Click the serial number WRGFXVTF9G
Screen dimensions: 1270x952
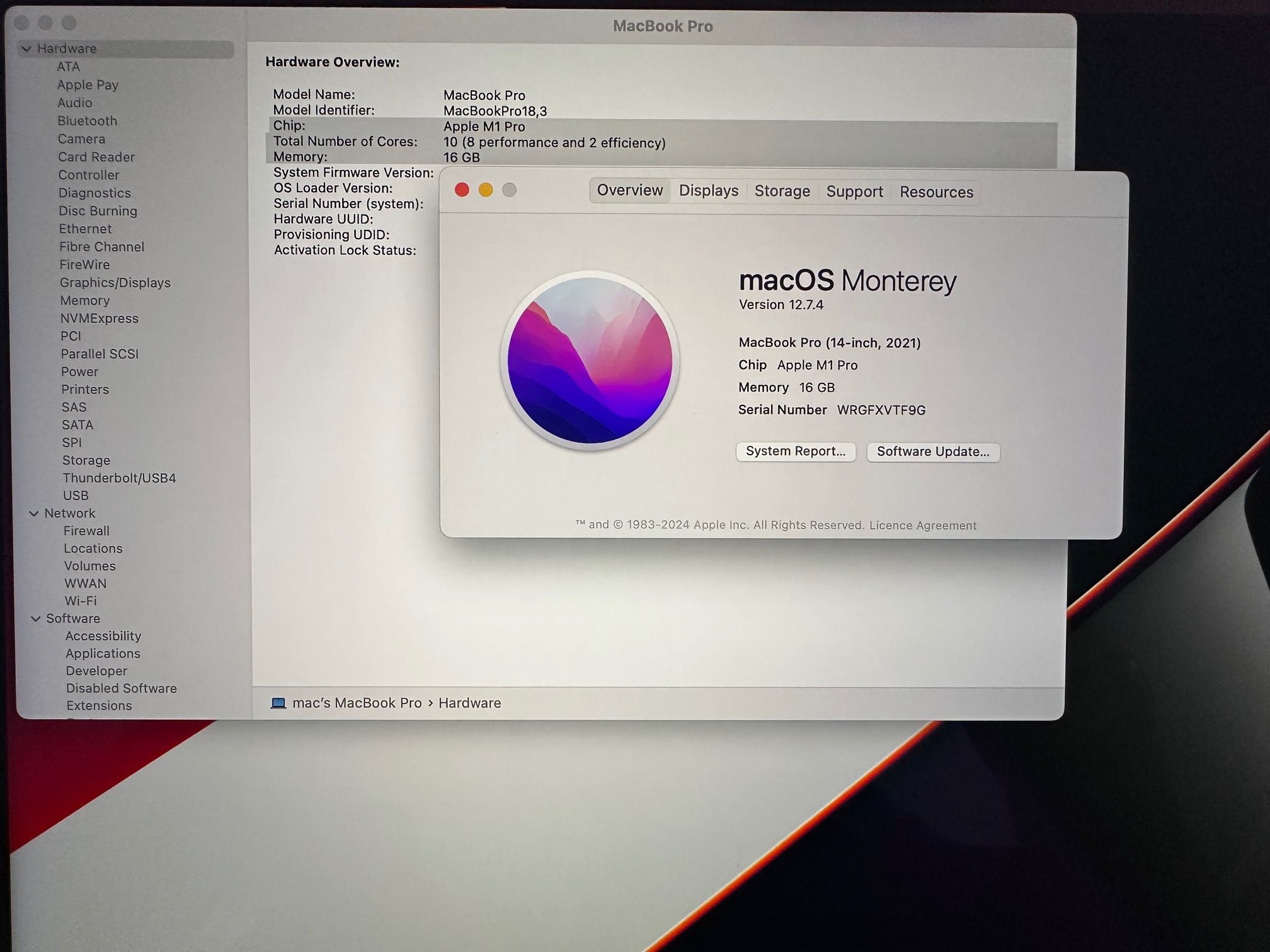(x=881, y=411)
